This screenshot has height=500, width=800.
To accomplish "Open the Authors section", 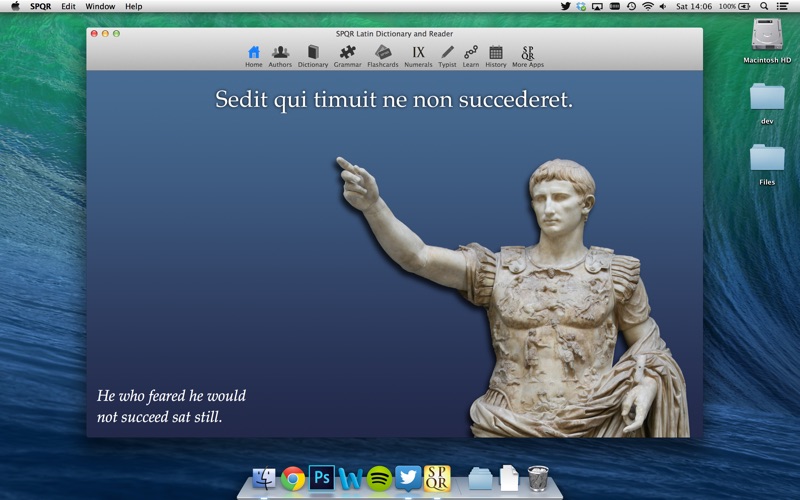I will [x=280, y=56].
